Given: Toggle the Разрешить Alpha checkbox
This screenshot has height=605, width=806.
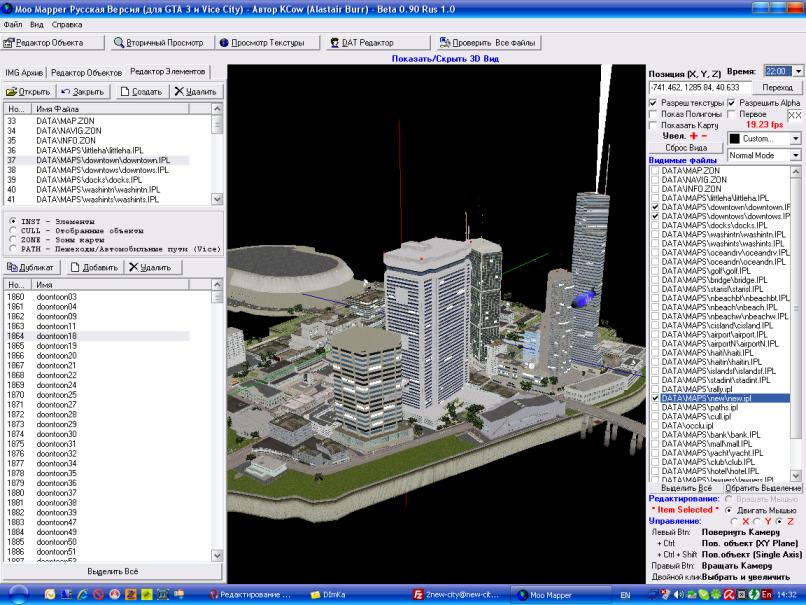Looking at the screenshot, I should 731,103.
